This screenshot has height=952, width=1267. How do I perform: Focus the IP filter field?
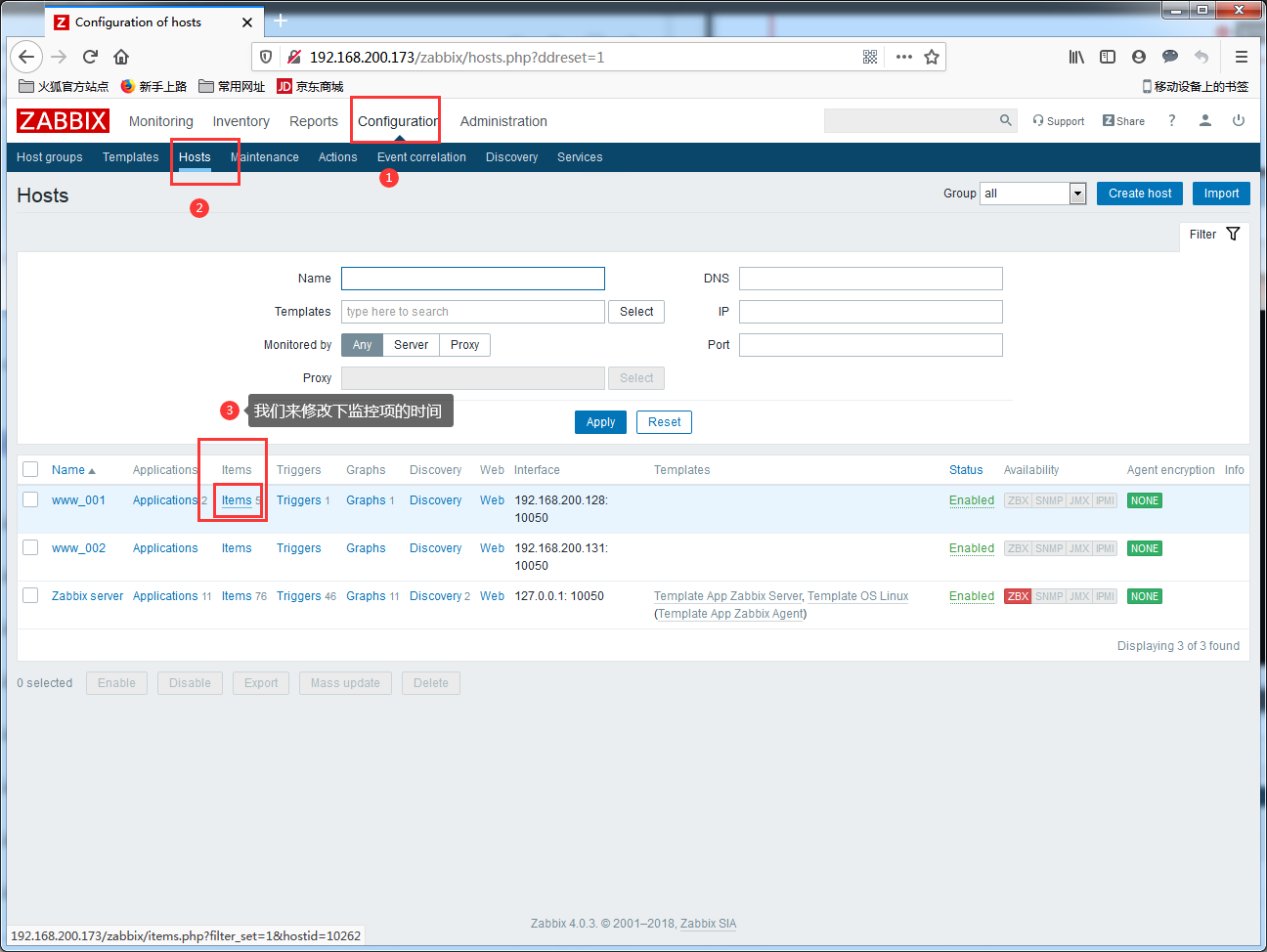coord(871,312)
